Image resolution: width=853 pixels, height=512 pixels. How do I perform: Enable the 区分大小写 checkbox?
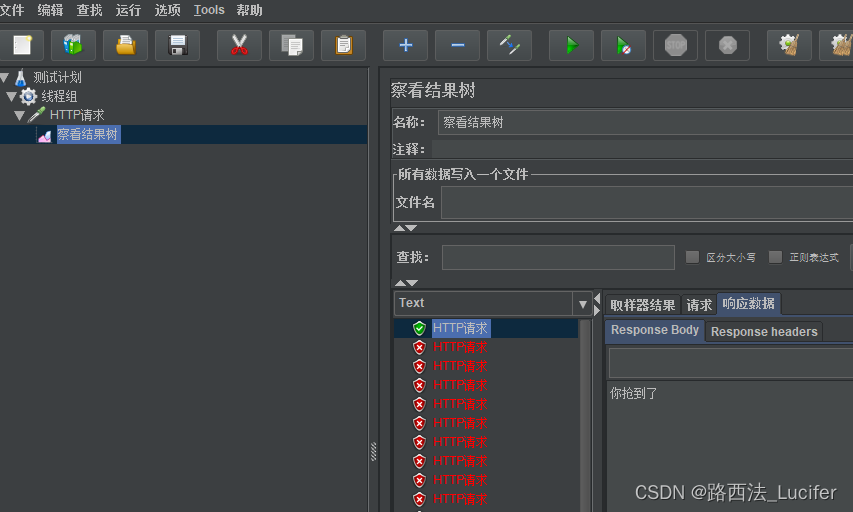(692, 257)
